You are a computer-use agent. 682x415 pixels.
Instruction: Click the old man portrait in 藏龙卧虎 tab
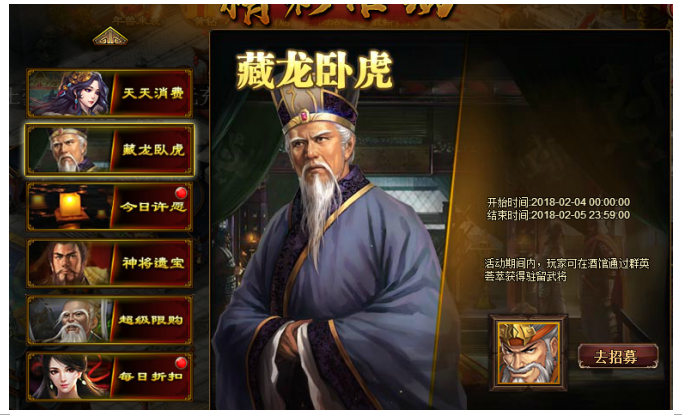click(x=70, y=150)
